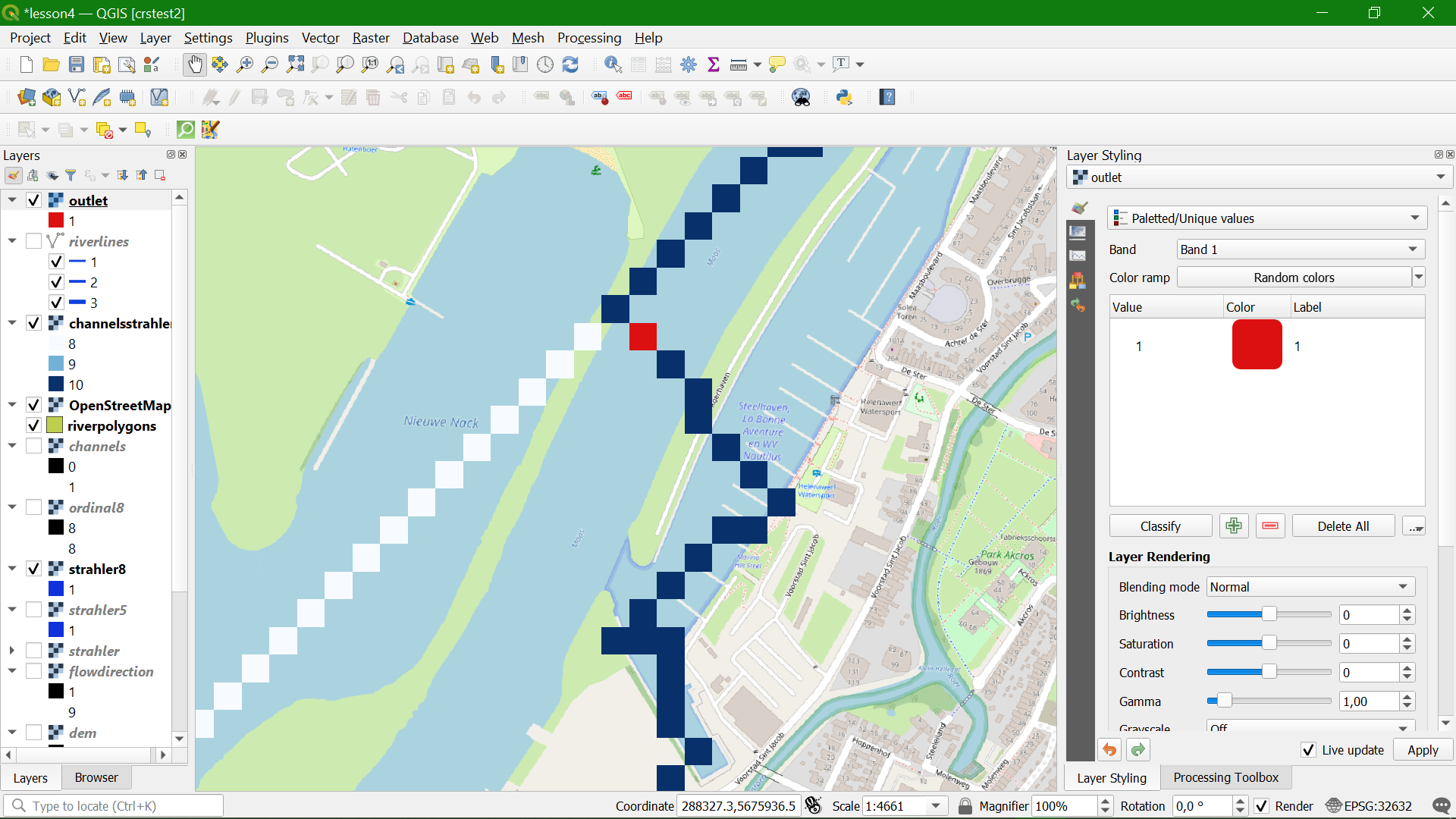Open the field calculator
This screenshot has height=819, width=1456.
[664, 64]
